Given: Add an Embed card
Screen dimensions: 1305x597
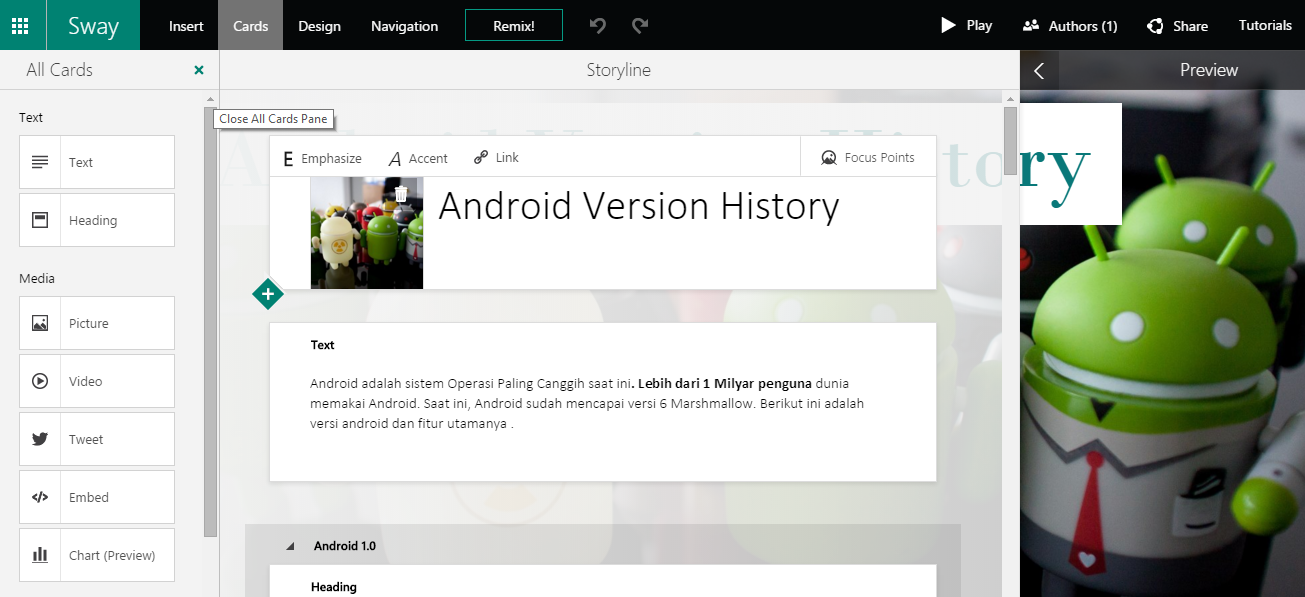Looking at the screenshot, I should (97, 497).
